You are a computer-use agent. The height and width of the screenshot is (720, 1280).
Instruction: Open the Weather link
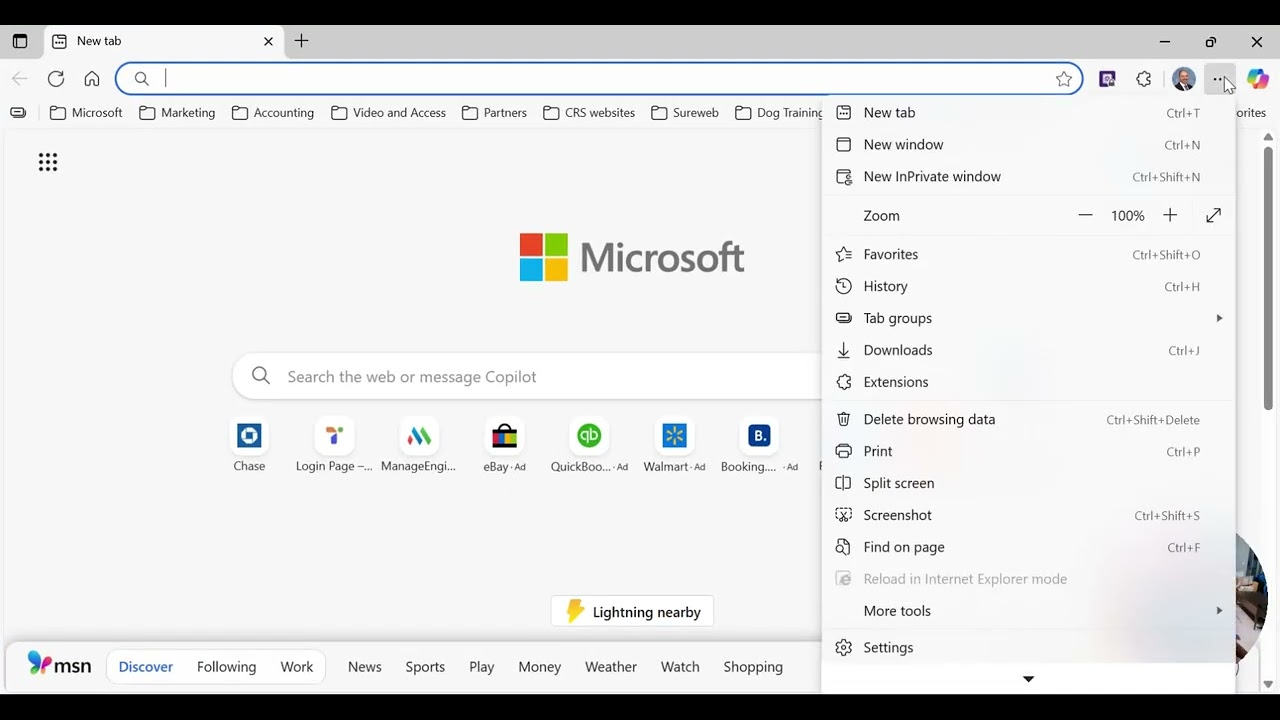click(611, 667)
